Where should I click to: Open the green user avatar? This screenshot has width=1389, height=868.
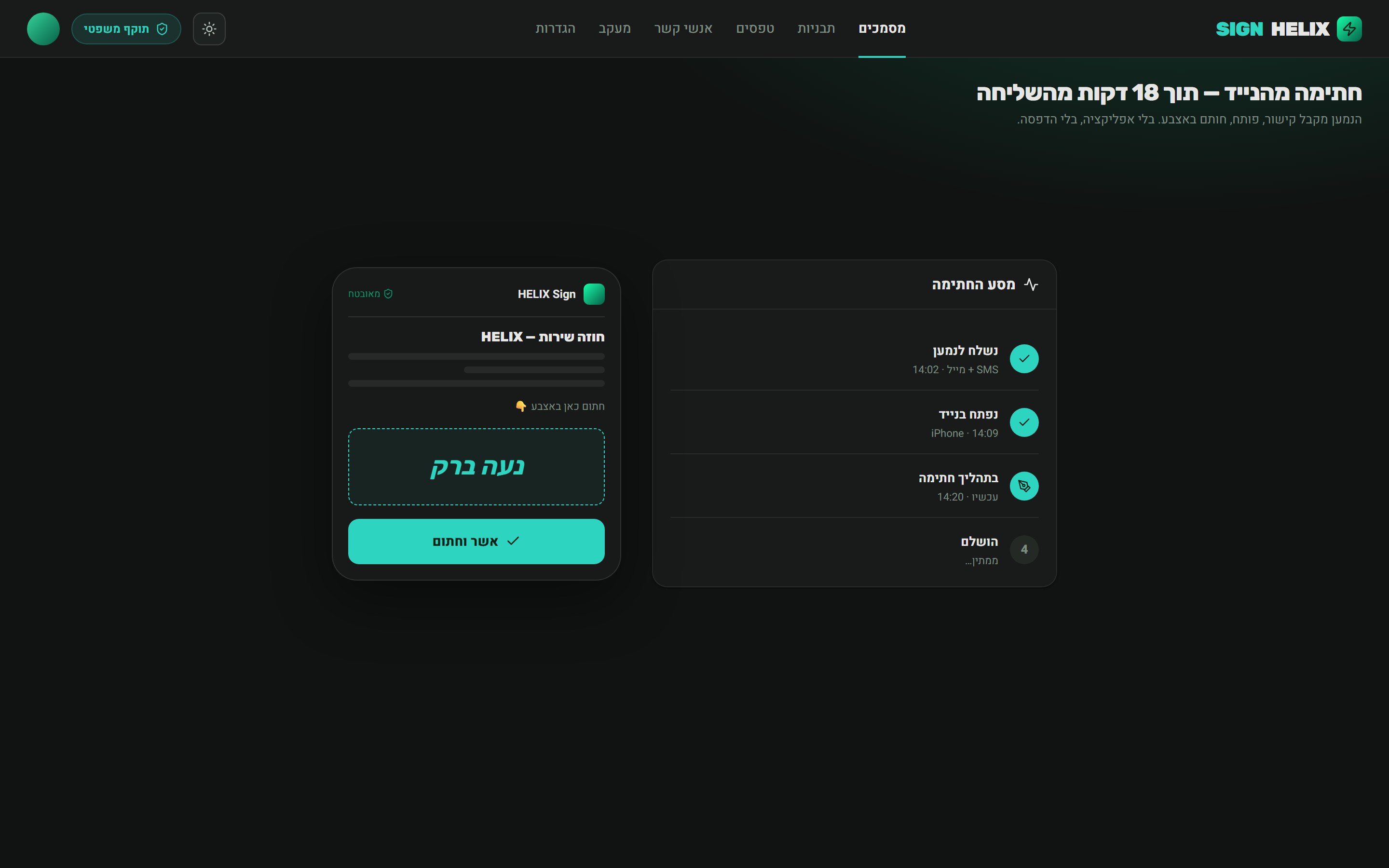click(x=43, y=29)
